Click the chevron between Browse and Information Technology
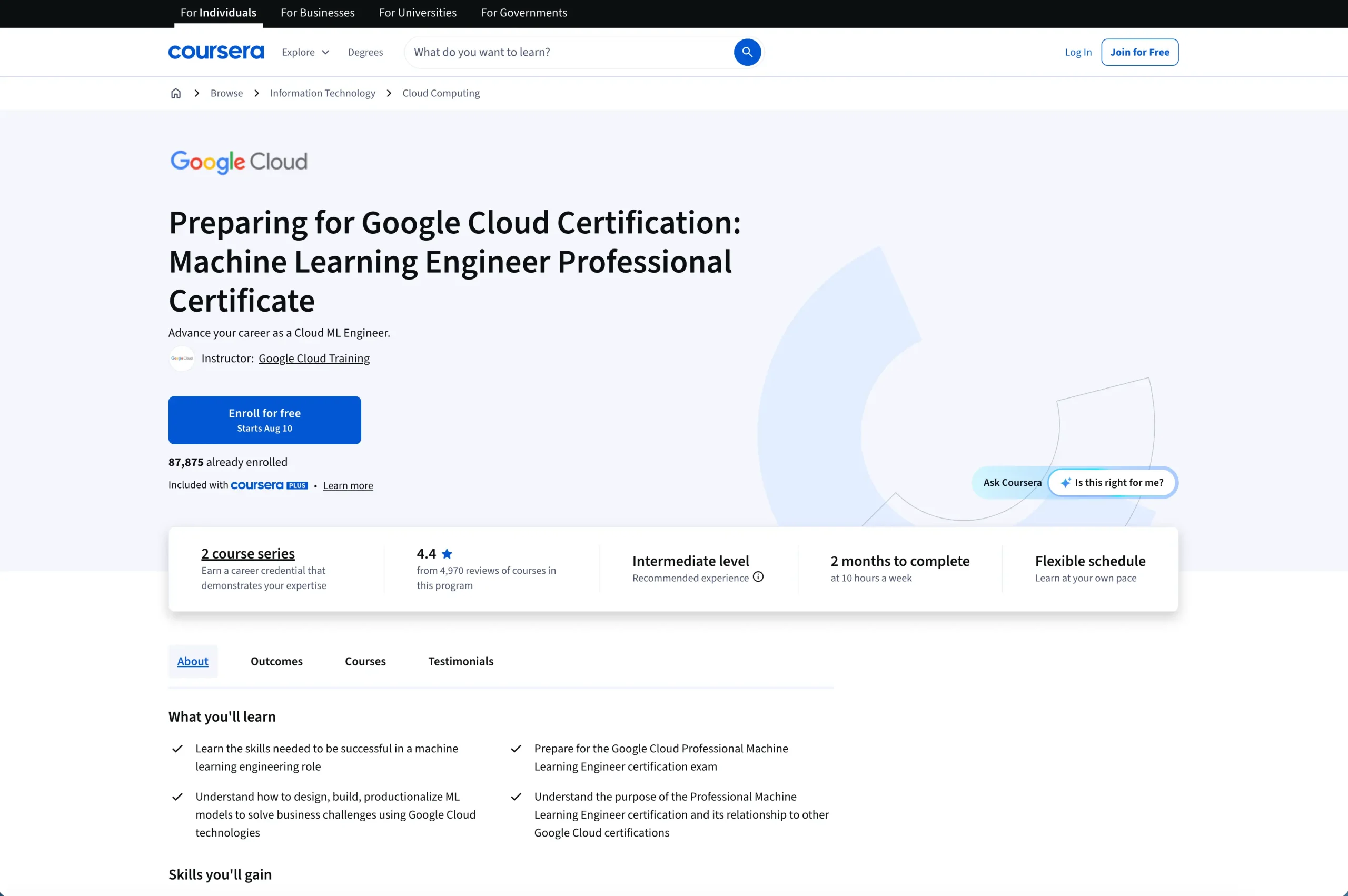 (256, 93)
